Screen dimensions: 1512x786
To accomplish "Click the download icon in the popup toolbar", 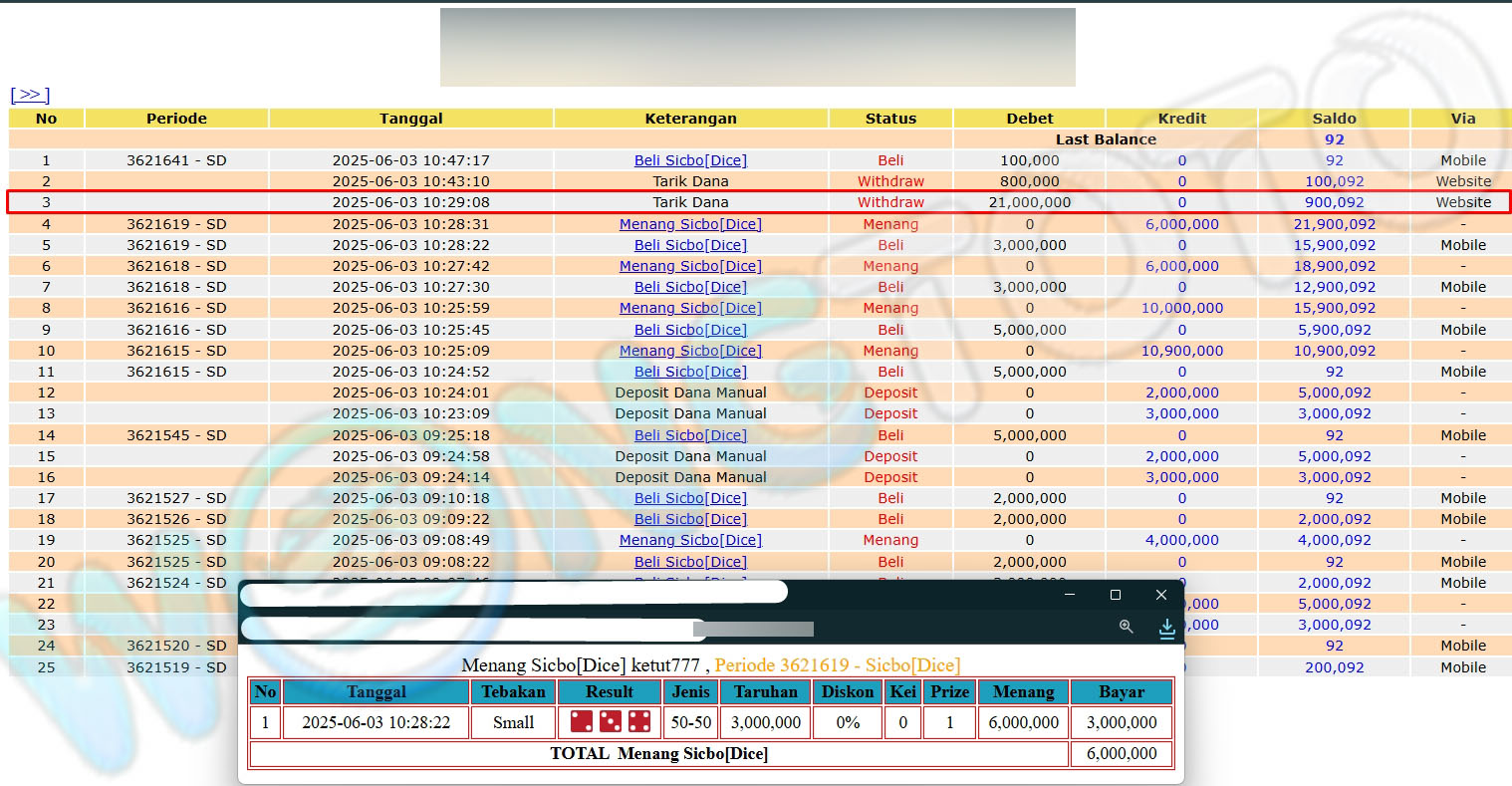I will click(1166, 628).
